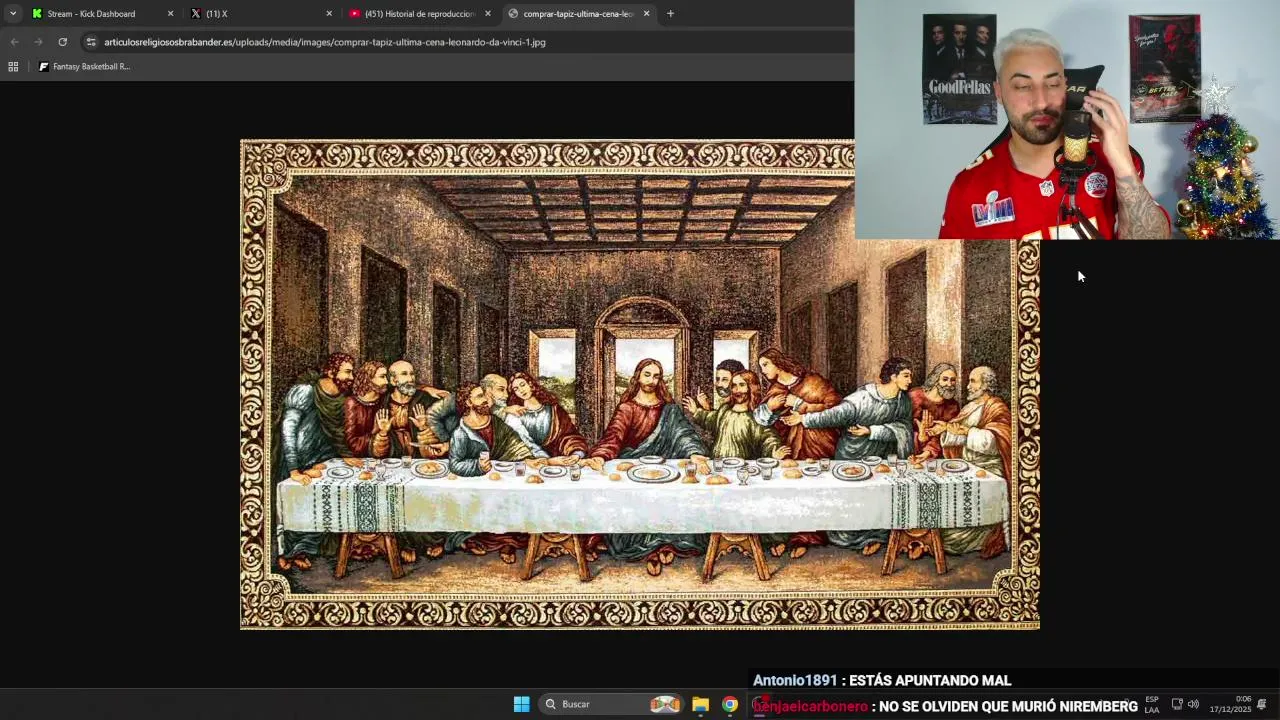Close the Historial de reproducción tab

click(x=488, y=14)
